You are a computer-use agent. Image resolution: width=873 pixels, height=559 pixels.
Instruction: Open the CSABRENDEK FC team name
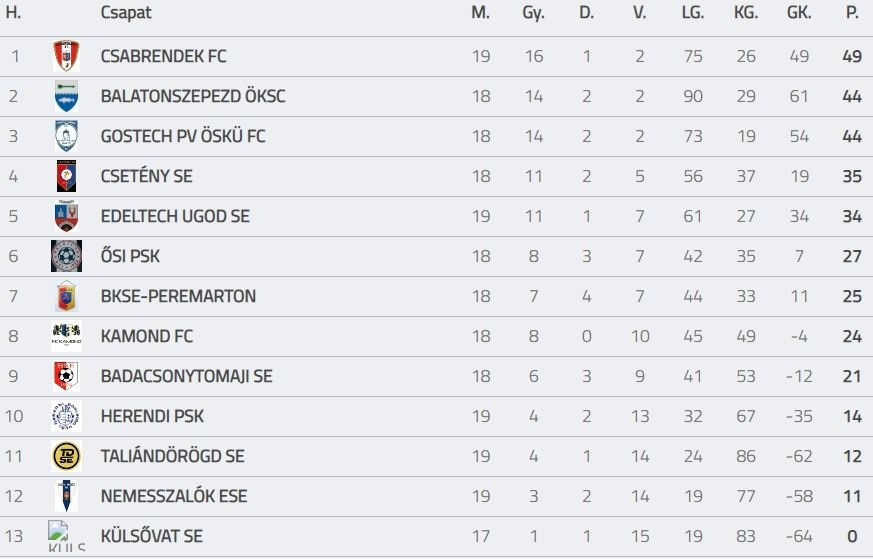click(163, 56)
